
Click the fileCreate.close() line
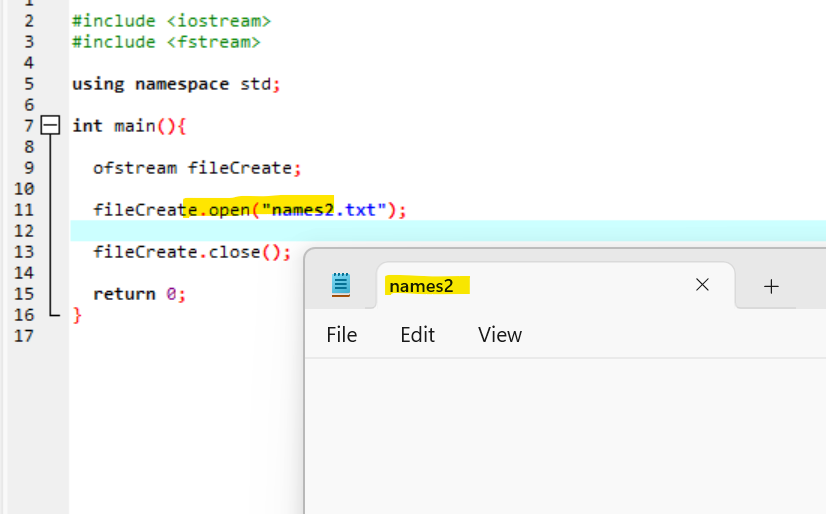(x=192, y=252)
